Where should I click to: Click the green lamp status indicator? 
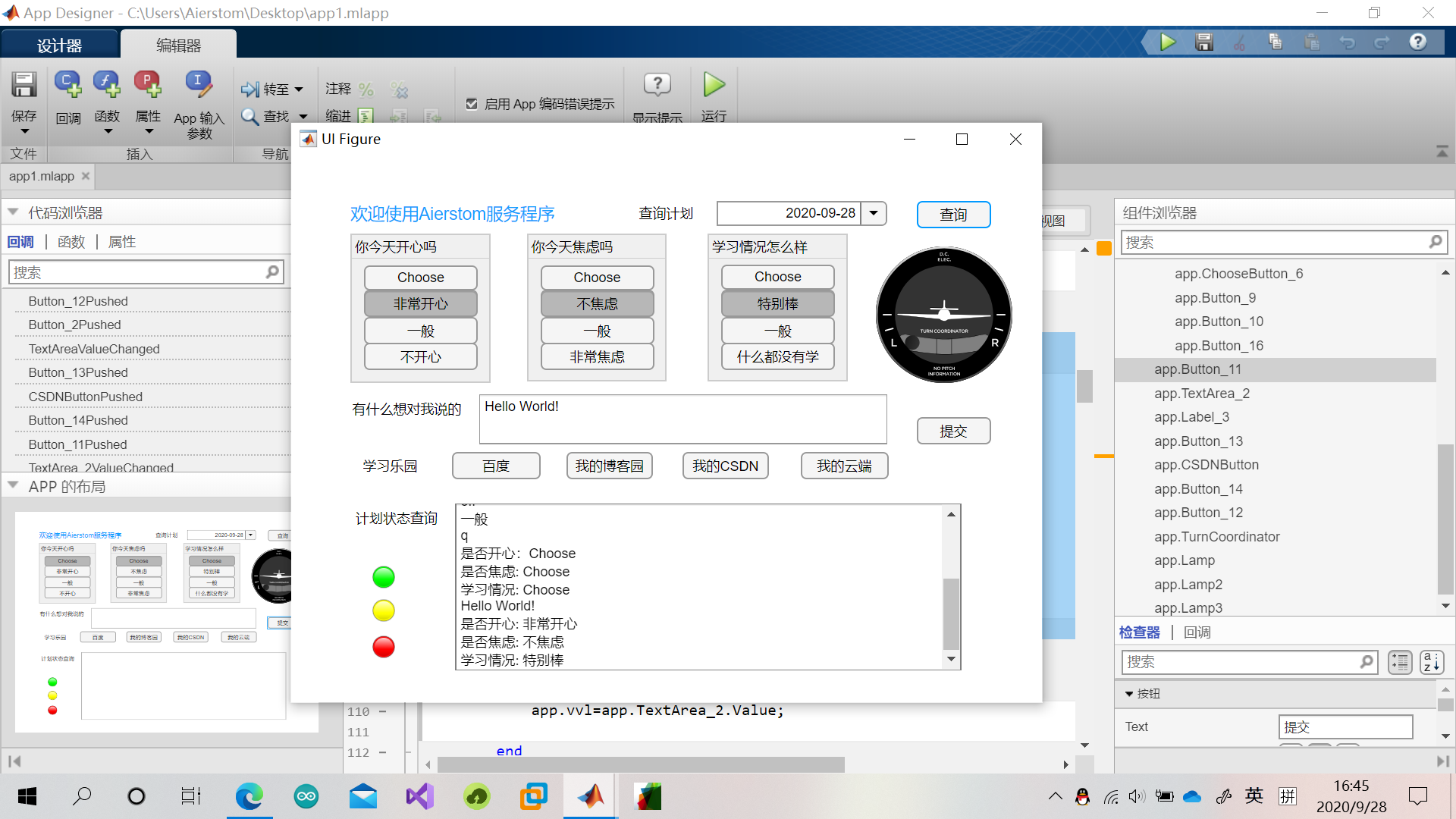click(x=383, y=578)
